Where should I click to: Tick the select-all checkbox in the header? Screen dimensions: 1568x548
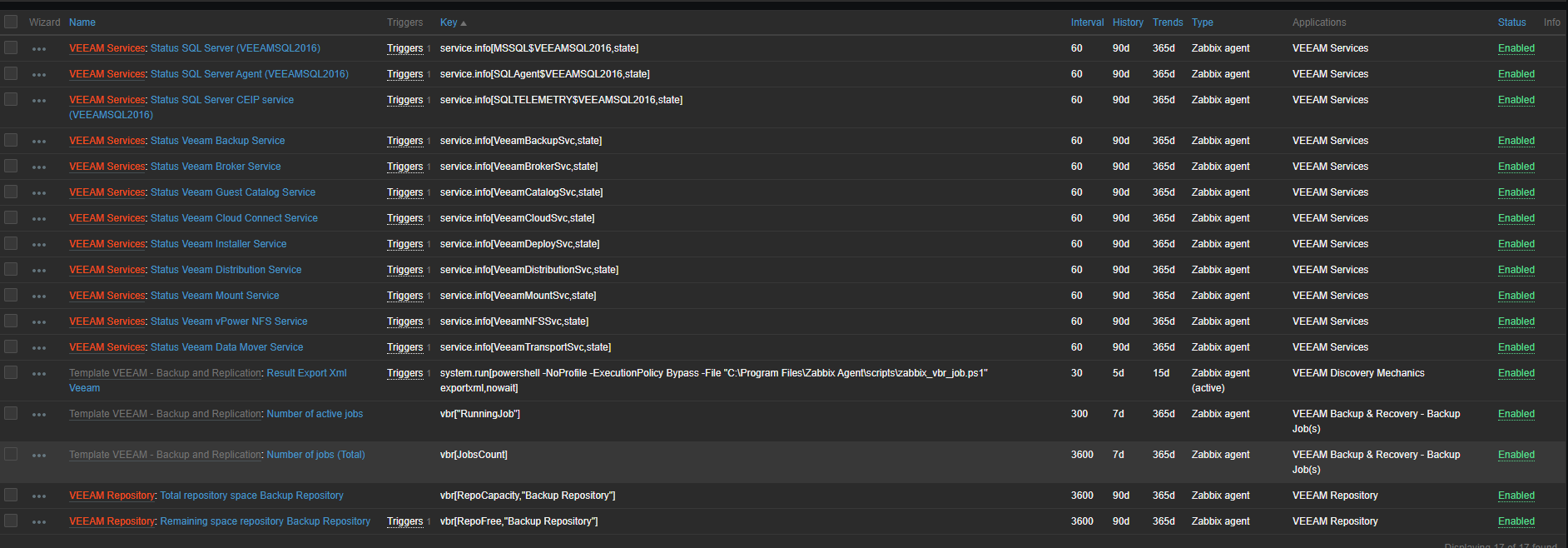(11, 22)
